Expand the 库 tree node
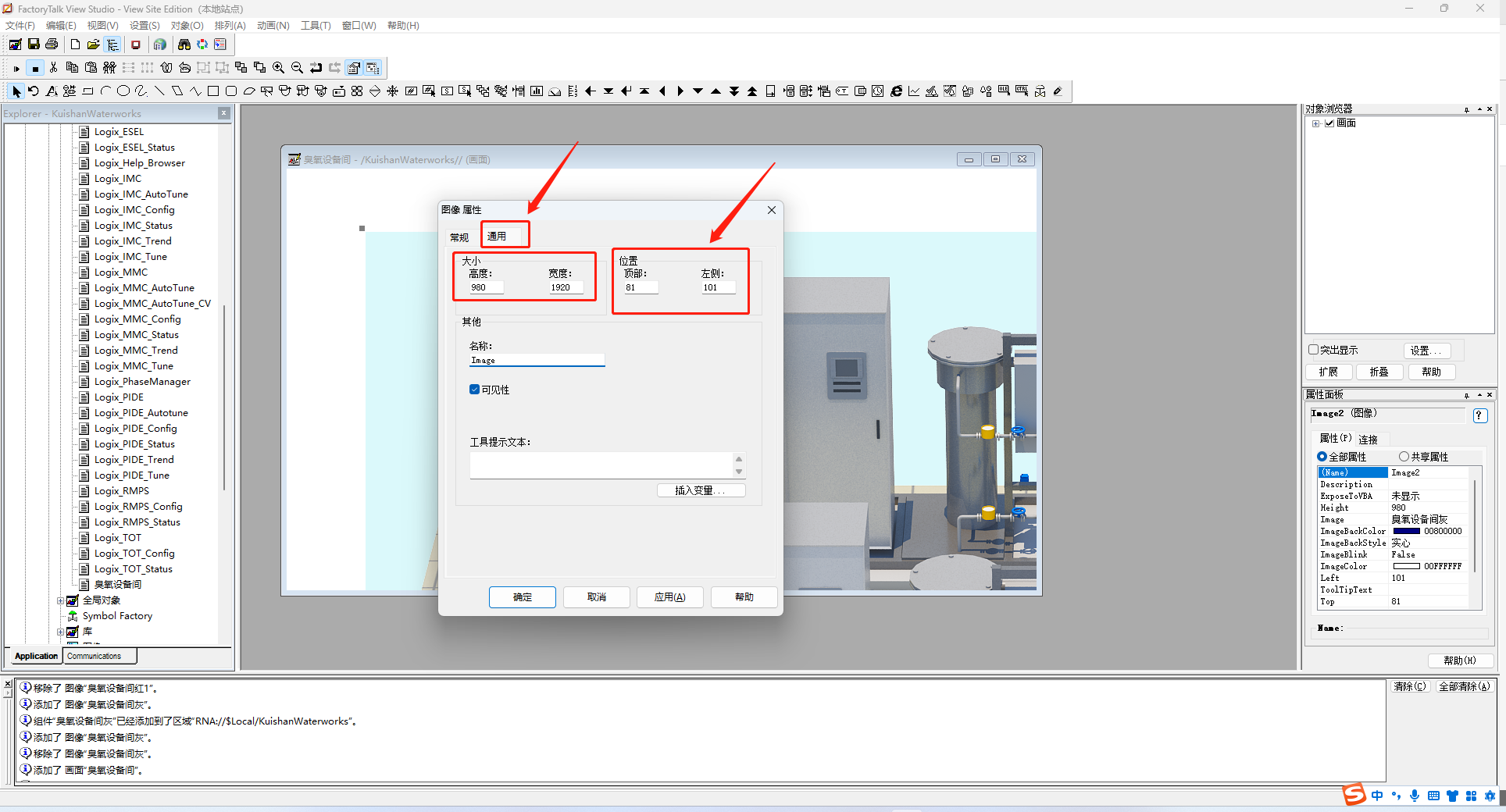This screenshot has height=812, width=1506. click(61, 632)
